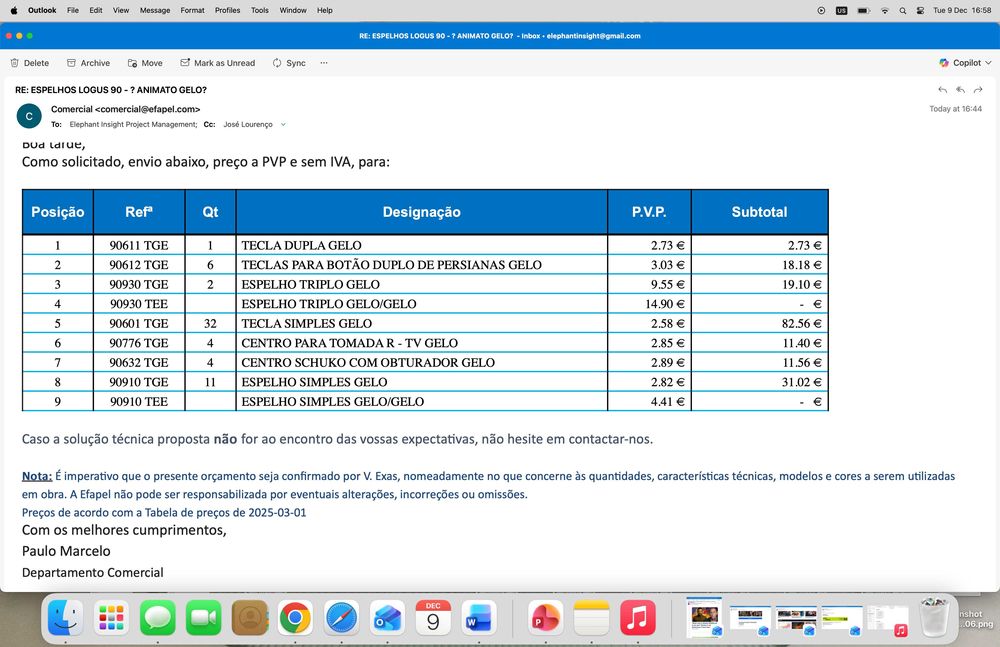The image size is (1000, 647).
Task: Open Wi-Fi menu bar icon
Action: (x=885, y=10)
